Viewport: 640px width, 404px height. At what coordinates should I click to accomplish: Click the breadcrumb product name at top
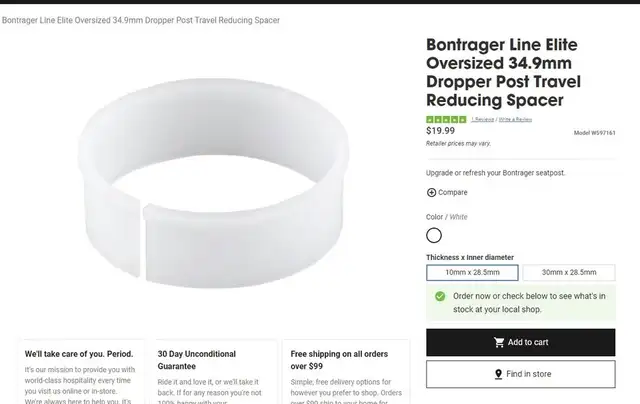[141, 20]
